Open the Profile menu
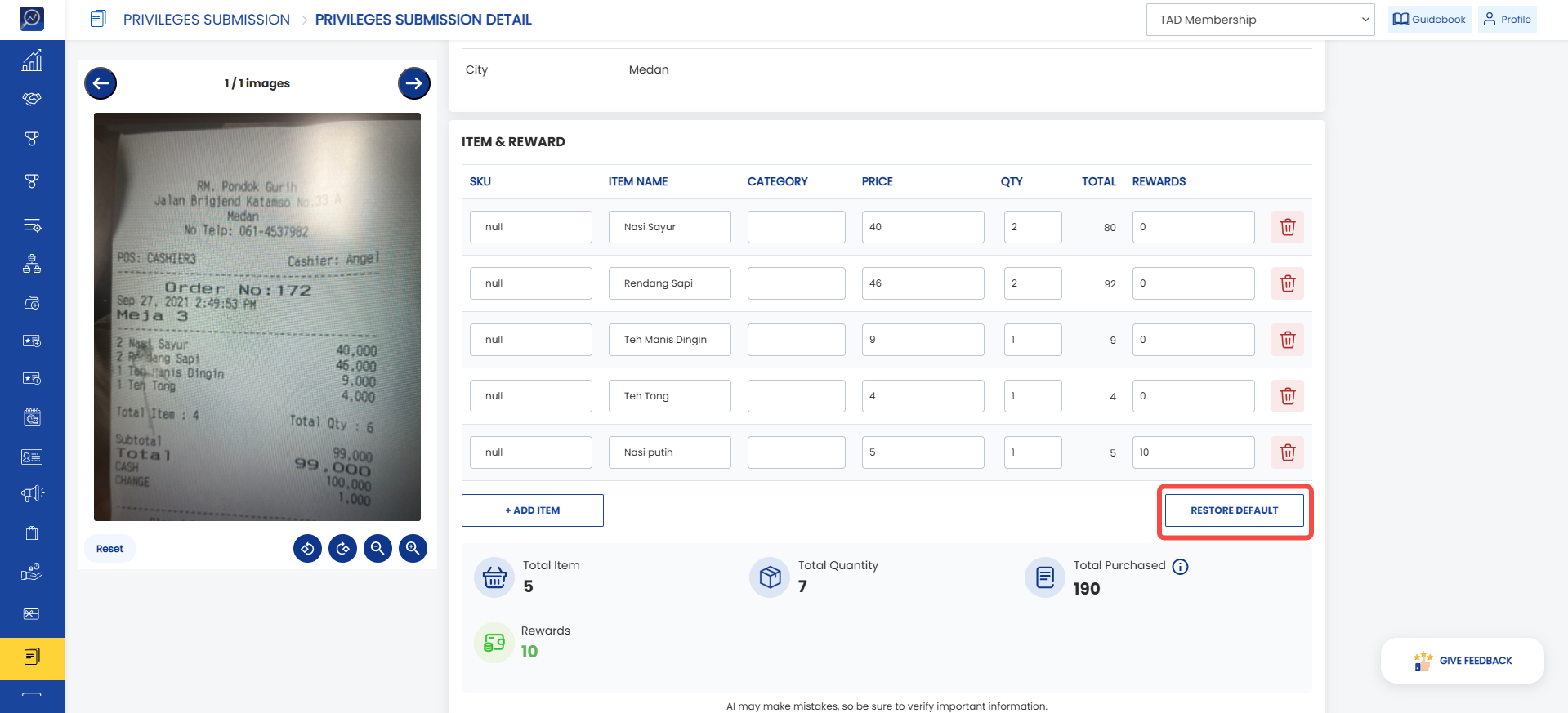Image resolution: width=1568 pixels, height=713 pixels. click(1508, 20)
